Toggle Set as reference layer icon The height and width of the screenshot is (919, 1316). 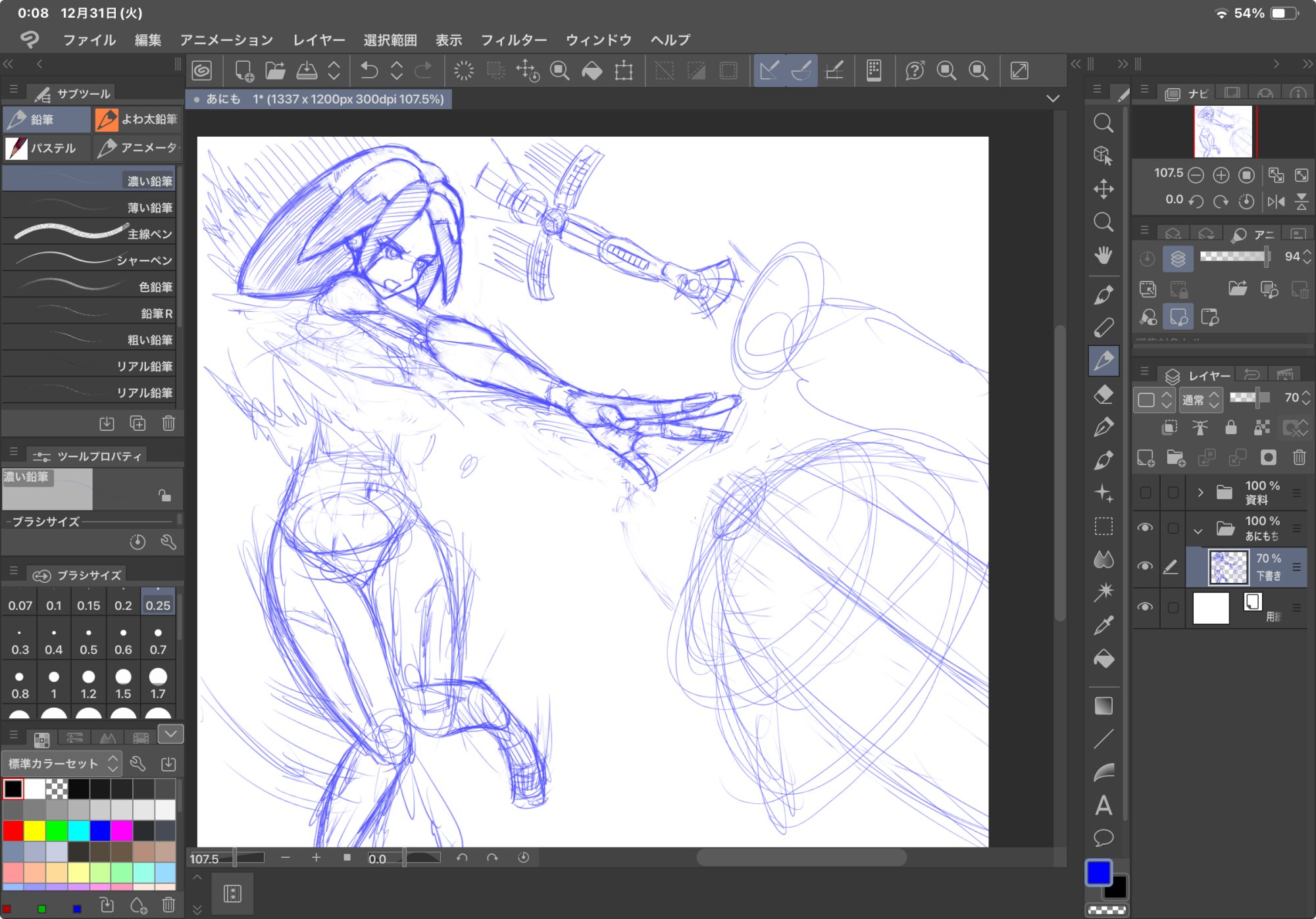pos(1200,428)
